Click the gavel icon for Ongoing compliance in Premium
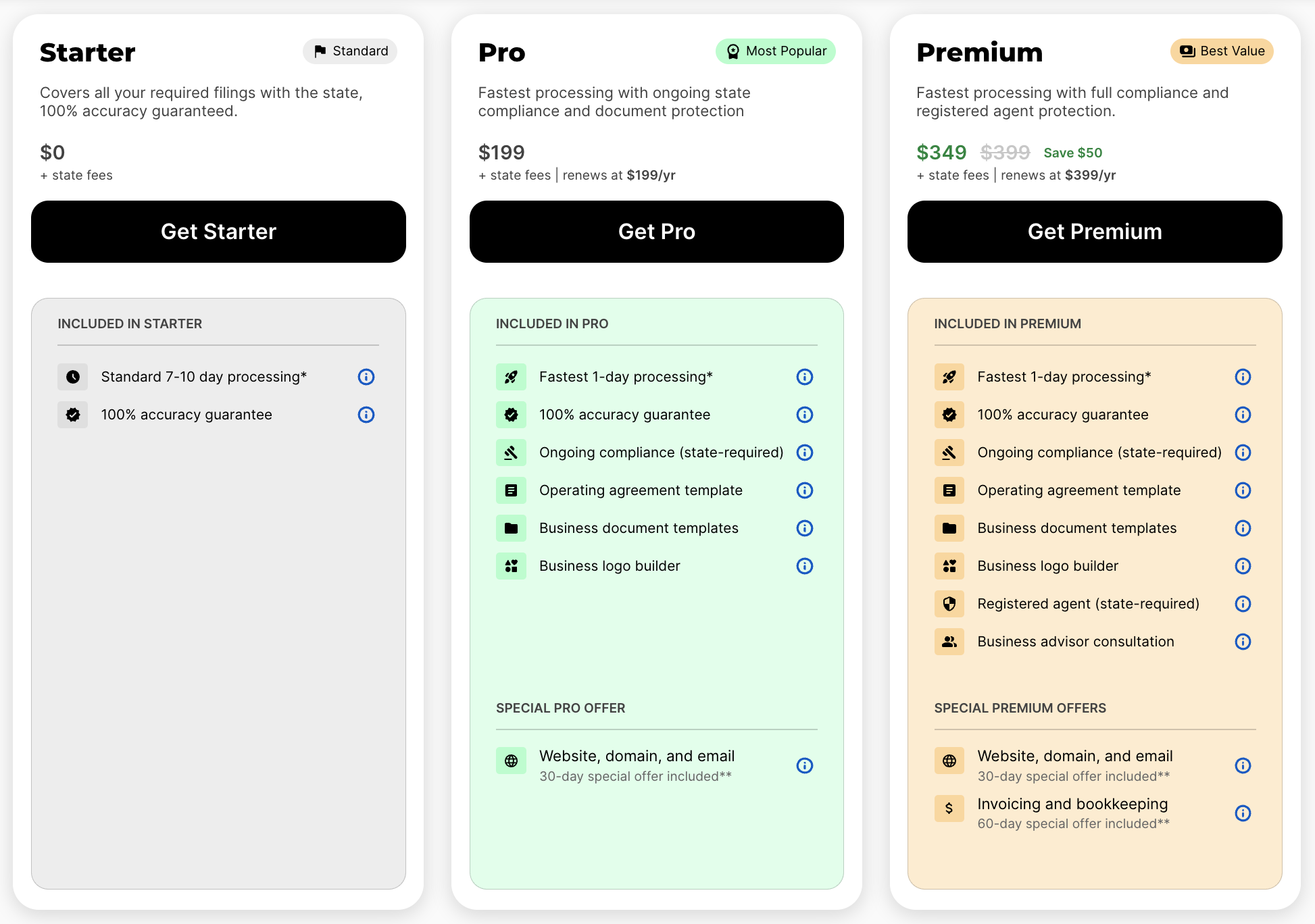 (949, 453)
